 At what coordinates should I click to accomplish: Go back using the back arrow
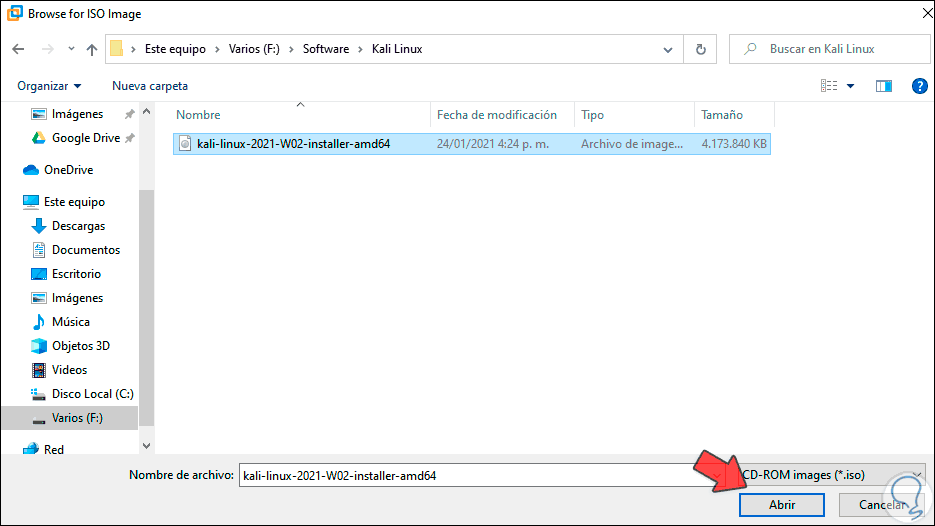click(x=18, y=49)
